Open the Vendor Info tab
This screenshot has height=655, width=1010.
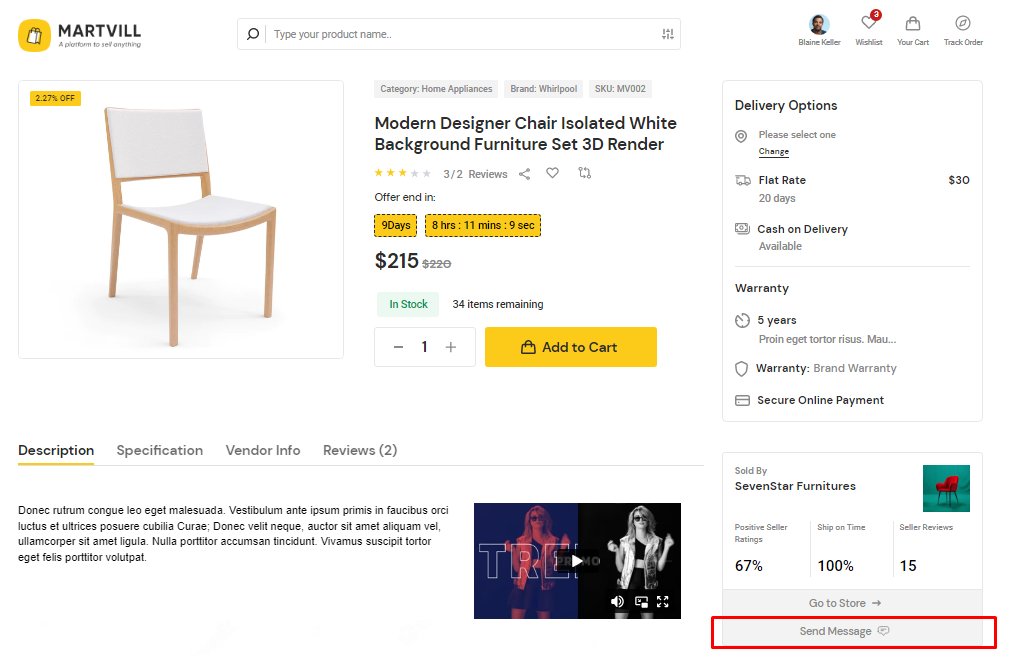(x=263, y=451)
